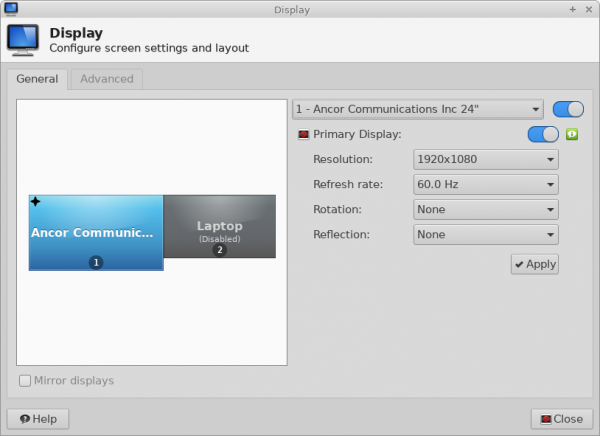This screenshot has height=436, width=600.
Task: Switch to the General tab
Action: tap(37, 79)
